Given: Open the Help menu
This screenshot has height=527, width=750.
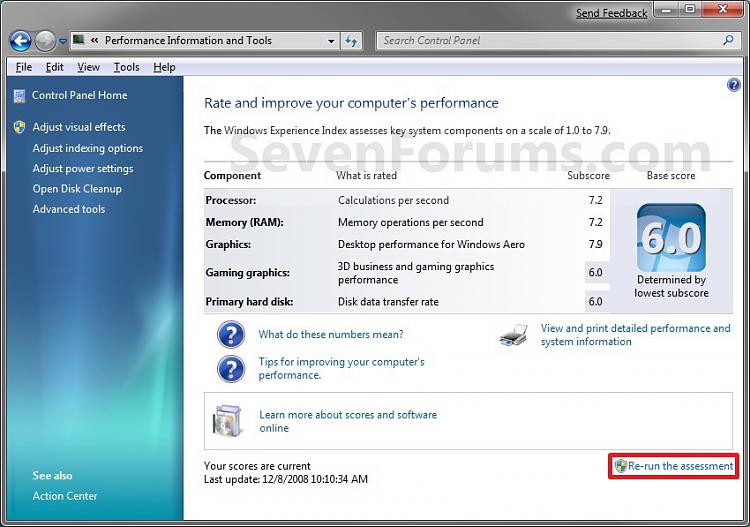Looking at the screenshot, I should coord(164,67).
